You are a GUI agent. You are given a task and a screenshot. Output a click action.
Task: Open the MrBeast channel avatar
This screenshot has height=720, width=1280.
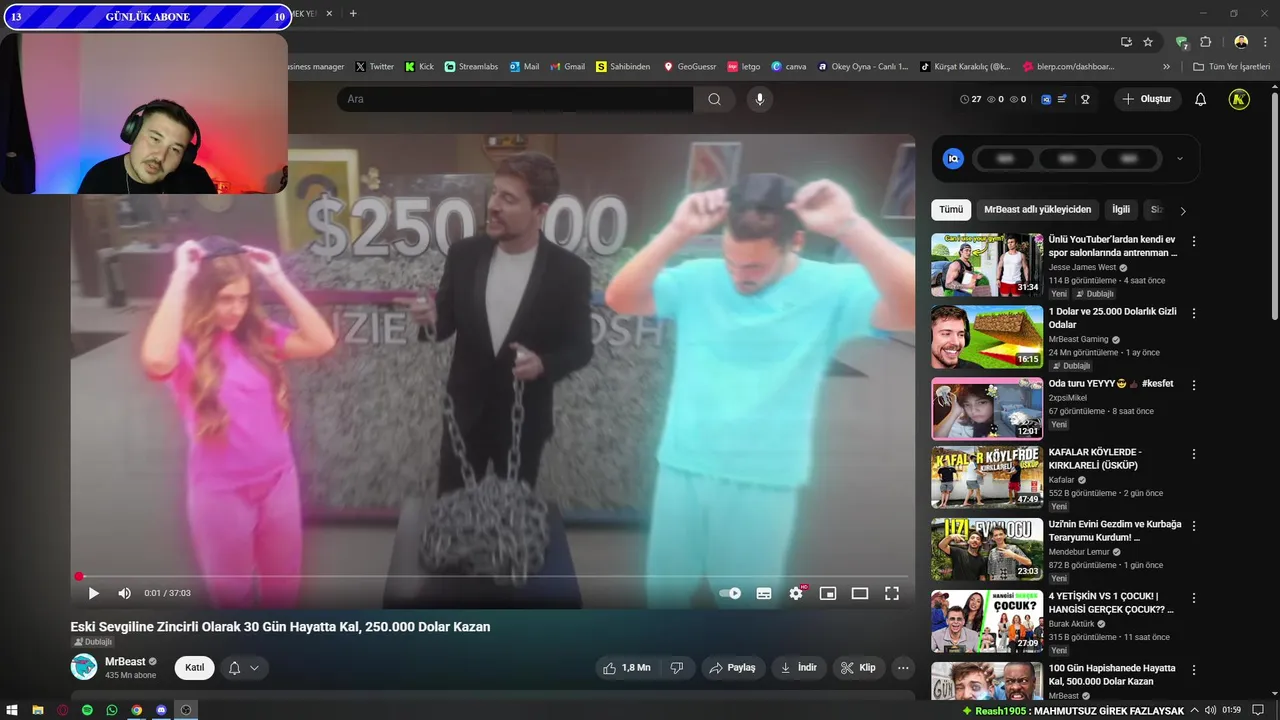(84, 667)
